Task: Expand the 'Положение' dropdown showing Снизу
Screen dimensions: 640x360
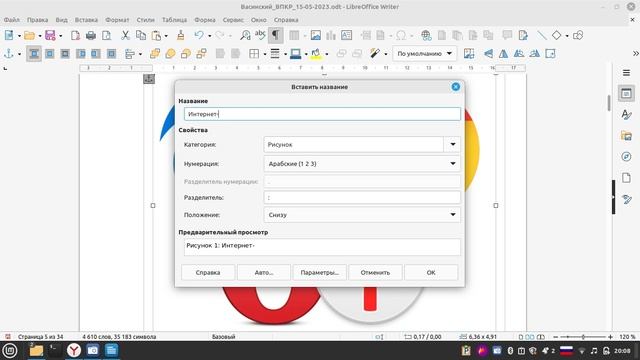Action: click(362, 215)
